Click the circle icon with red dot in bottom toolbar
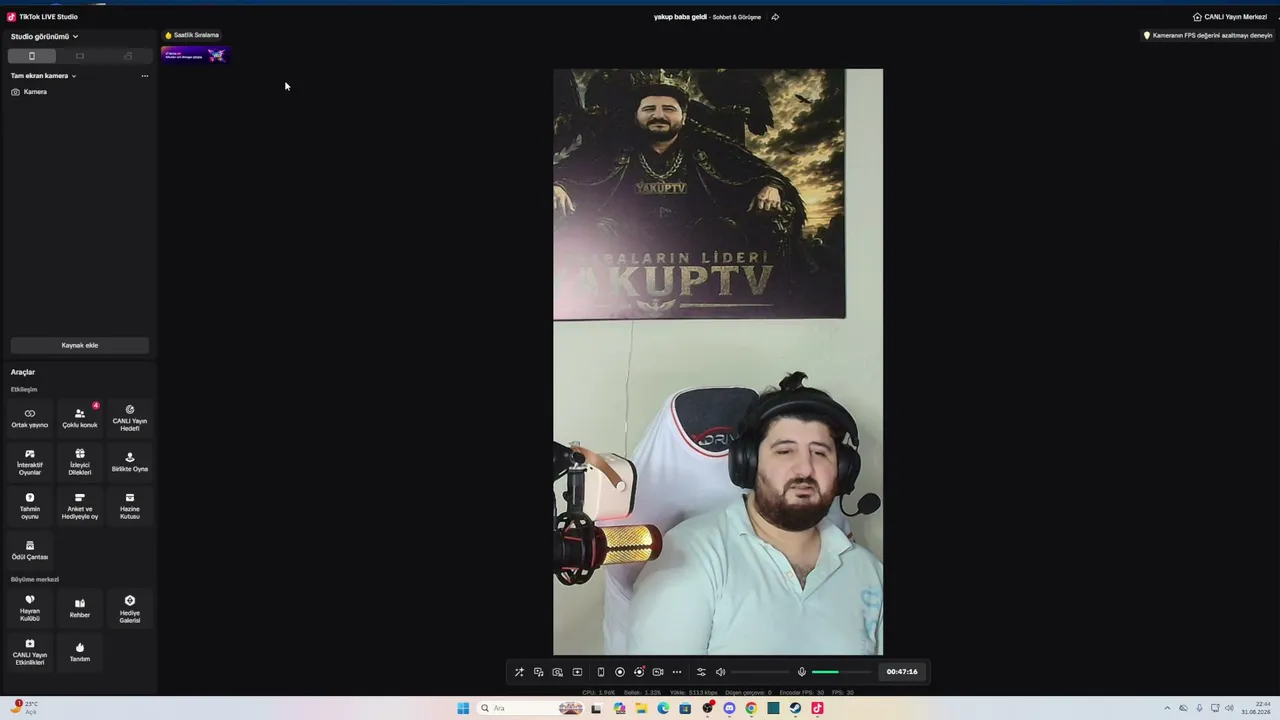1280x720 pixels. coord(639,672)
